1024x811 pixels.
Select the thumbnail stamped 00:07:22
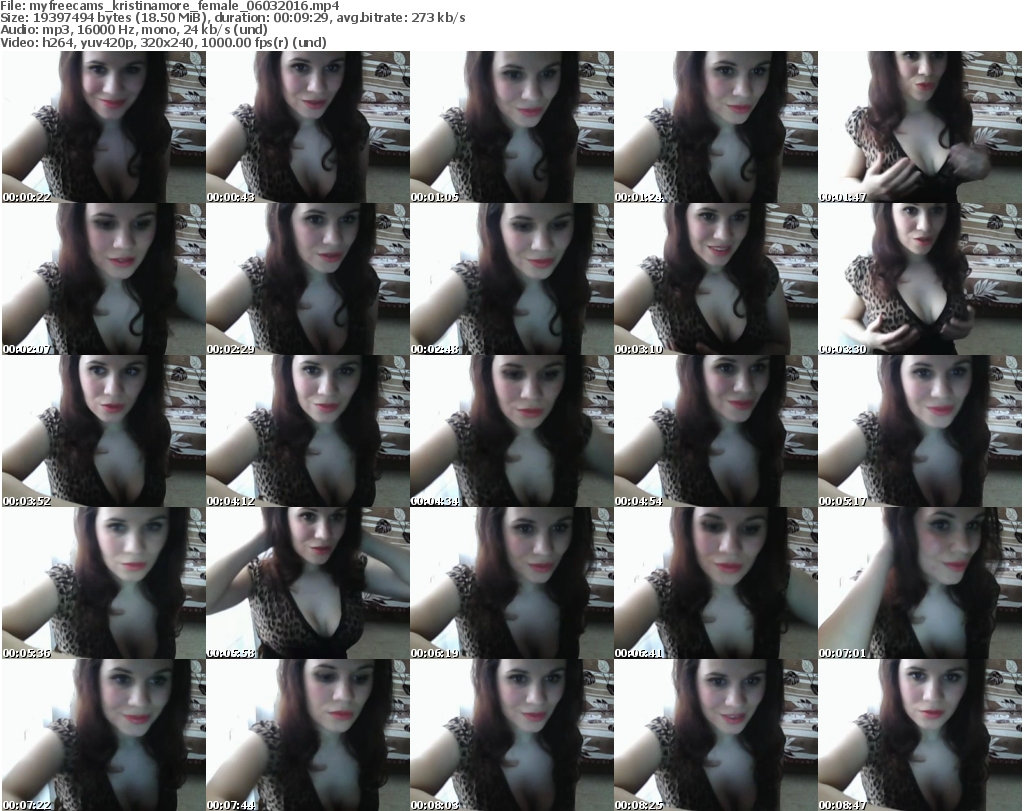coord(104,735)
